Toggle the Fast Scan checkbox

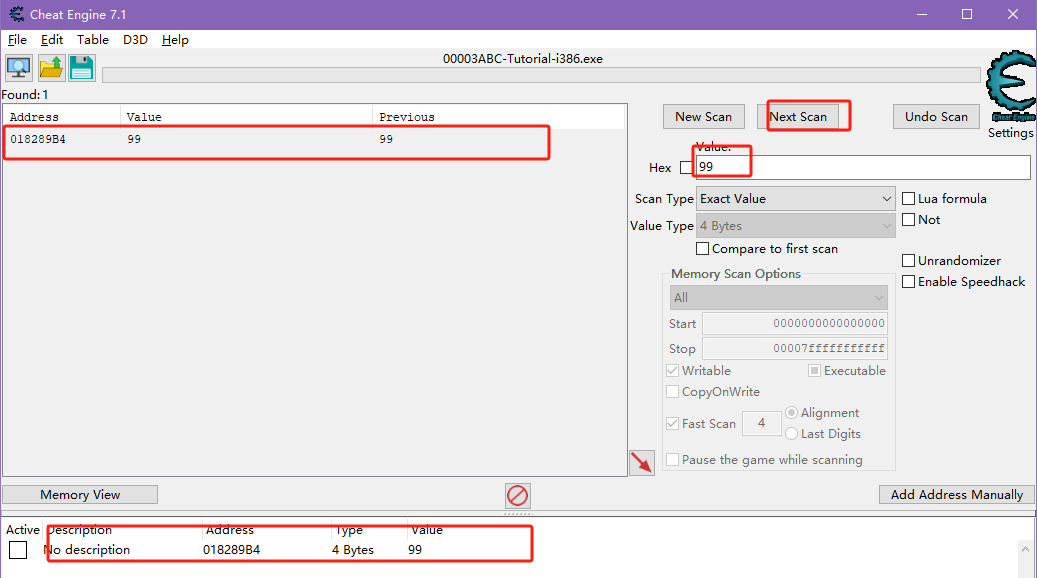click(673, 423)
